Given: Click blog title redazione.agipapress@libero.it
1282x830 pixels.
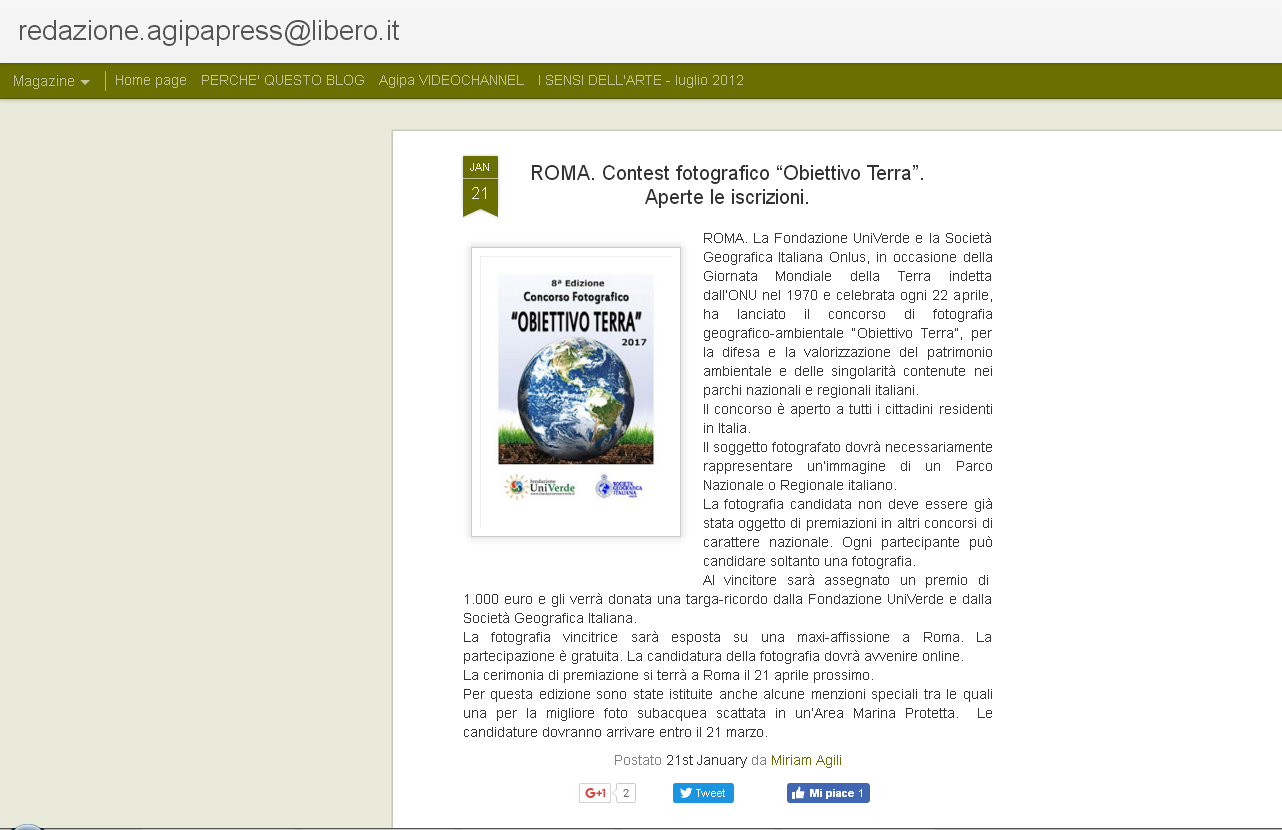Looking at the screenshot, I should (209, 31).
